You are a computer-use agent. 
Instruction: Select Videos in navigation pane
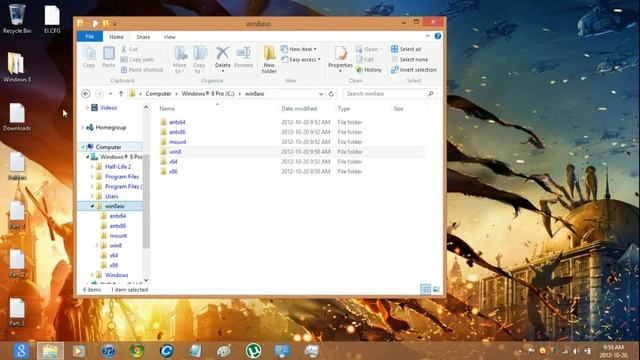point(109,108)
